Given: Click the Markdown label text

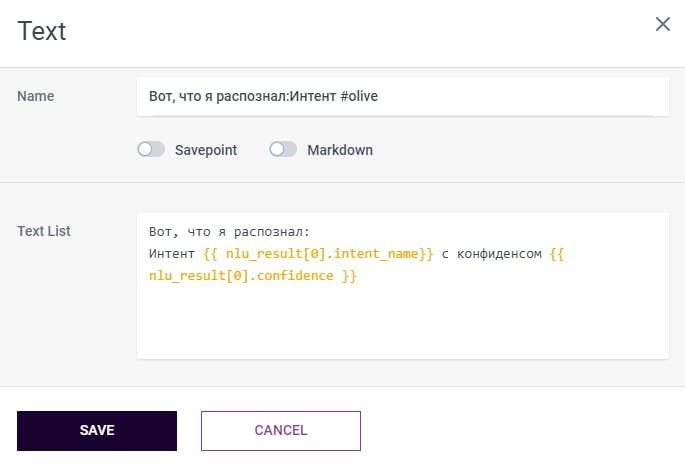Looking at the screenshot, I should (x=340, y=150).
